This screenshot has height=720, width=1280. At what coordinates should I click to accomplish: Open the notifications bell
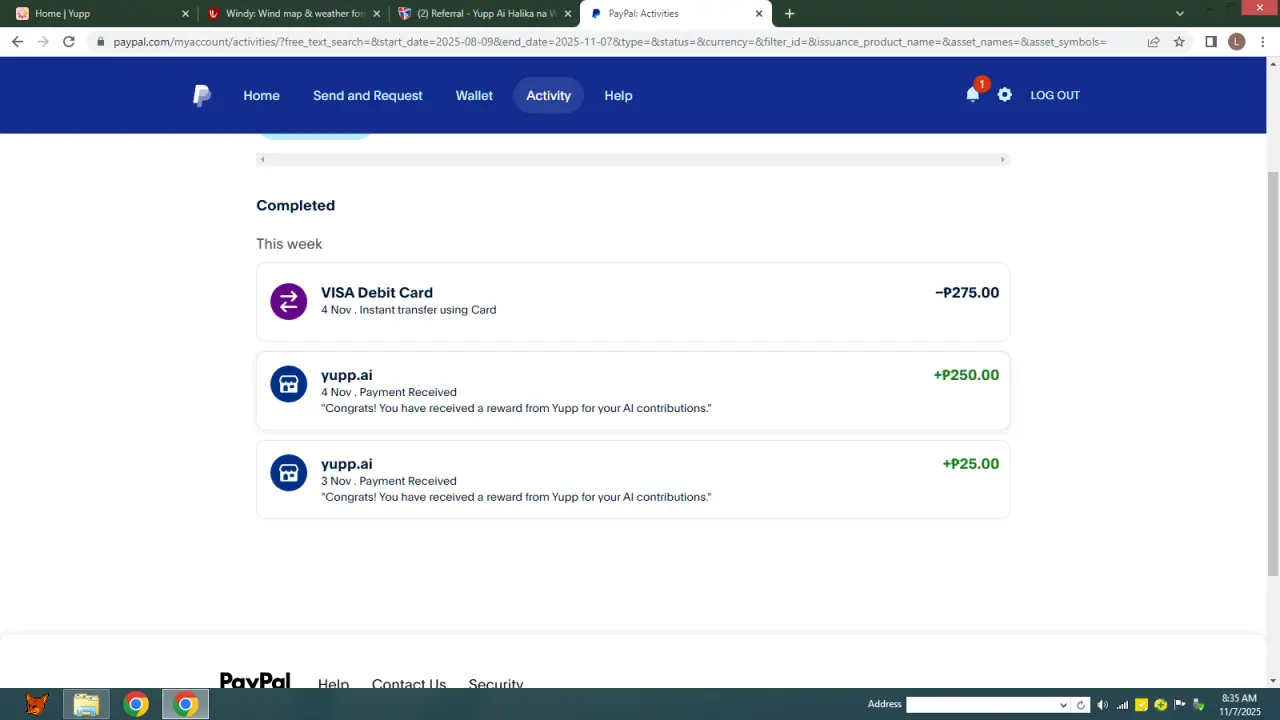pyautogui.click(x=972, y=95)
